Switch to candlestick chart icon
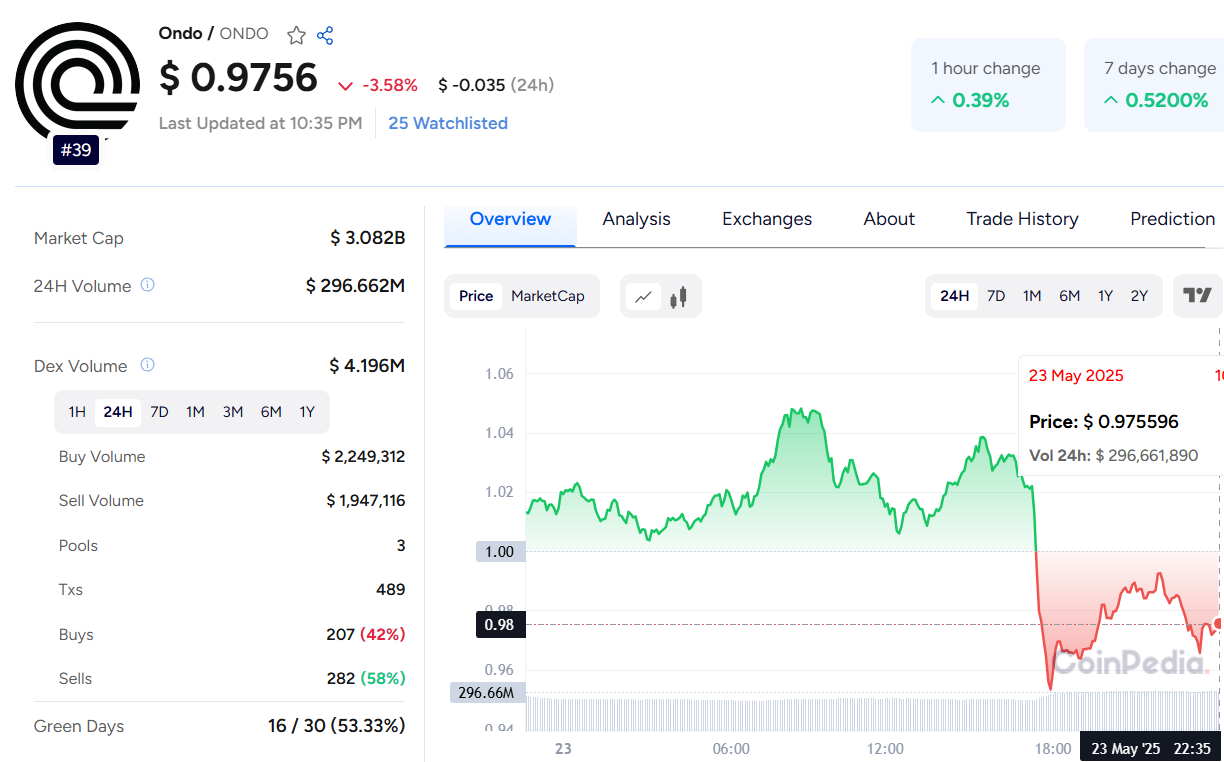 [679, 296]
